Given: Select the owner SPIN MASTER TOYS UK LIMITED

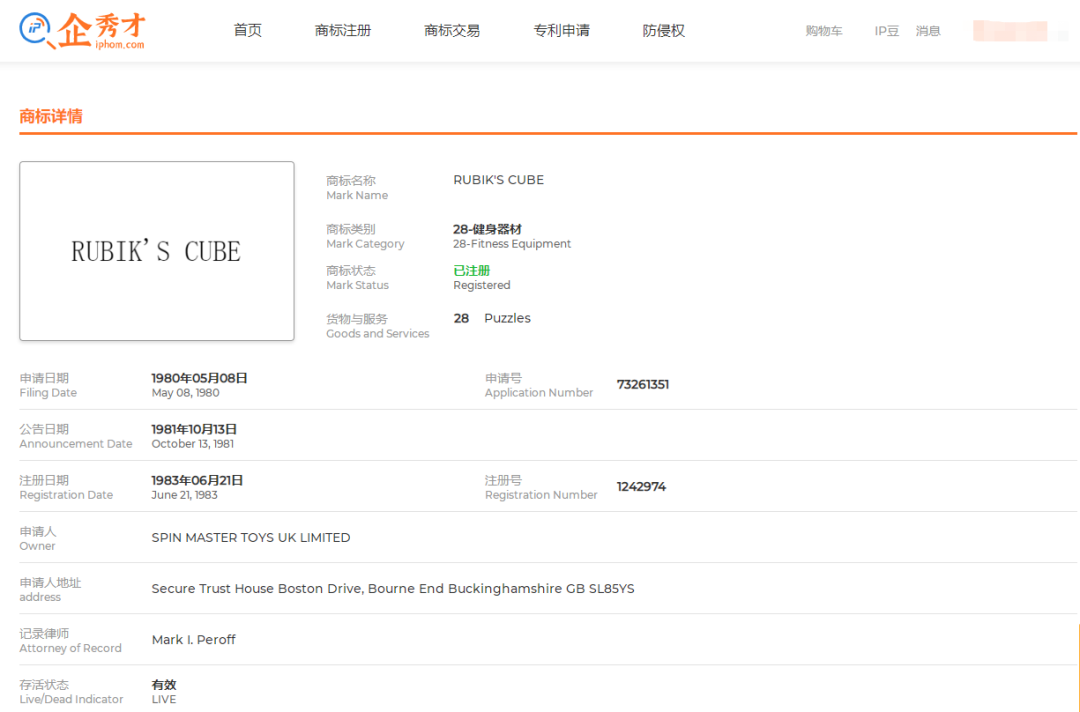Looking at the screenshot, I should pos(251,537).
